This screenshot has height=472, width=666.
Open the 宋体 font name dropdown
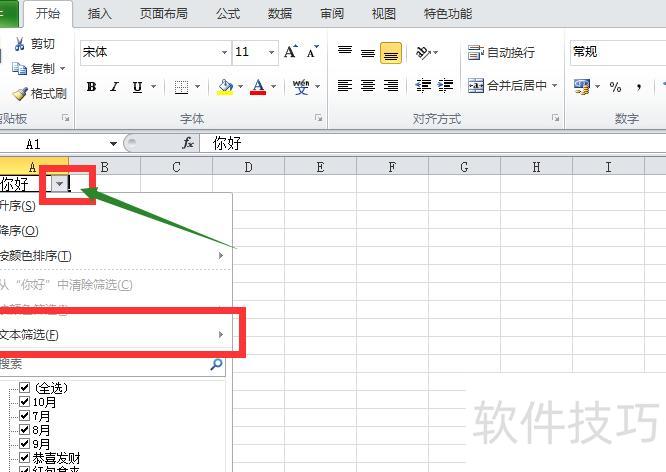tap(224, 53)
